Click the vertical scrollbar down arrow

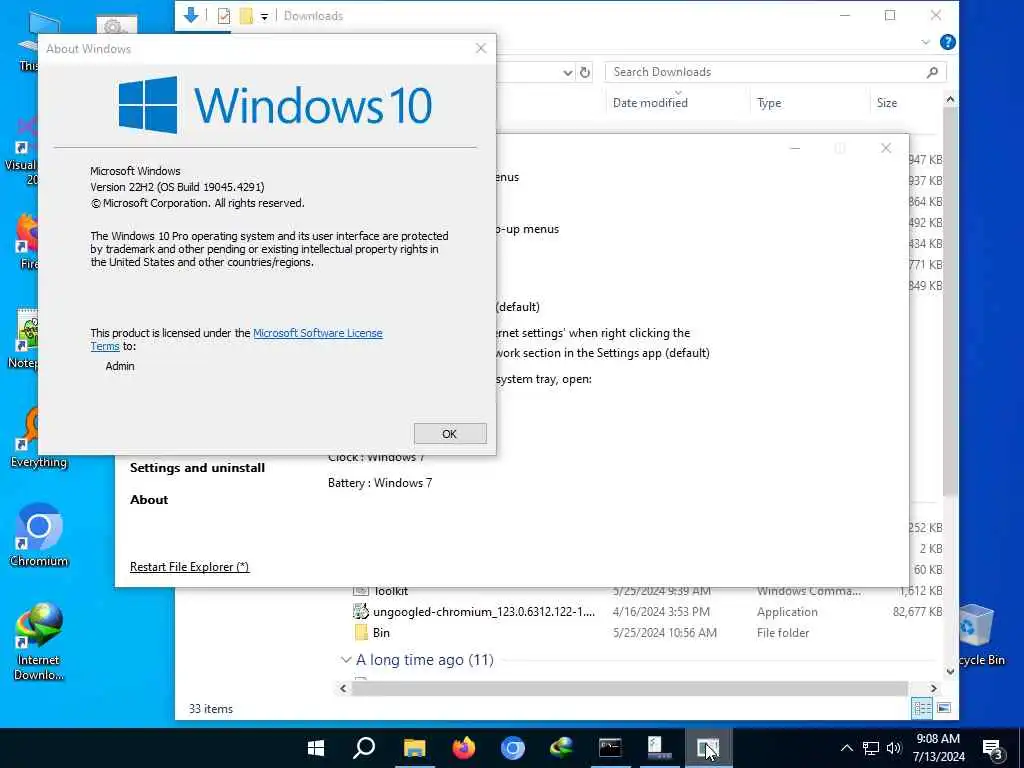click(950, 671)
